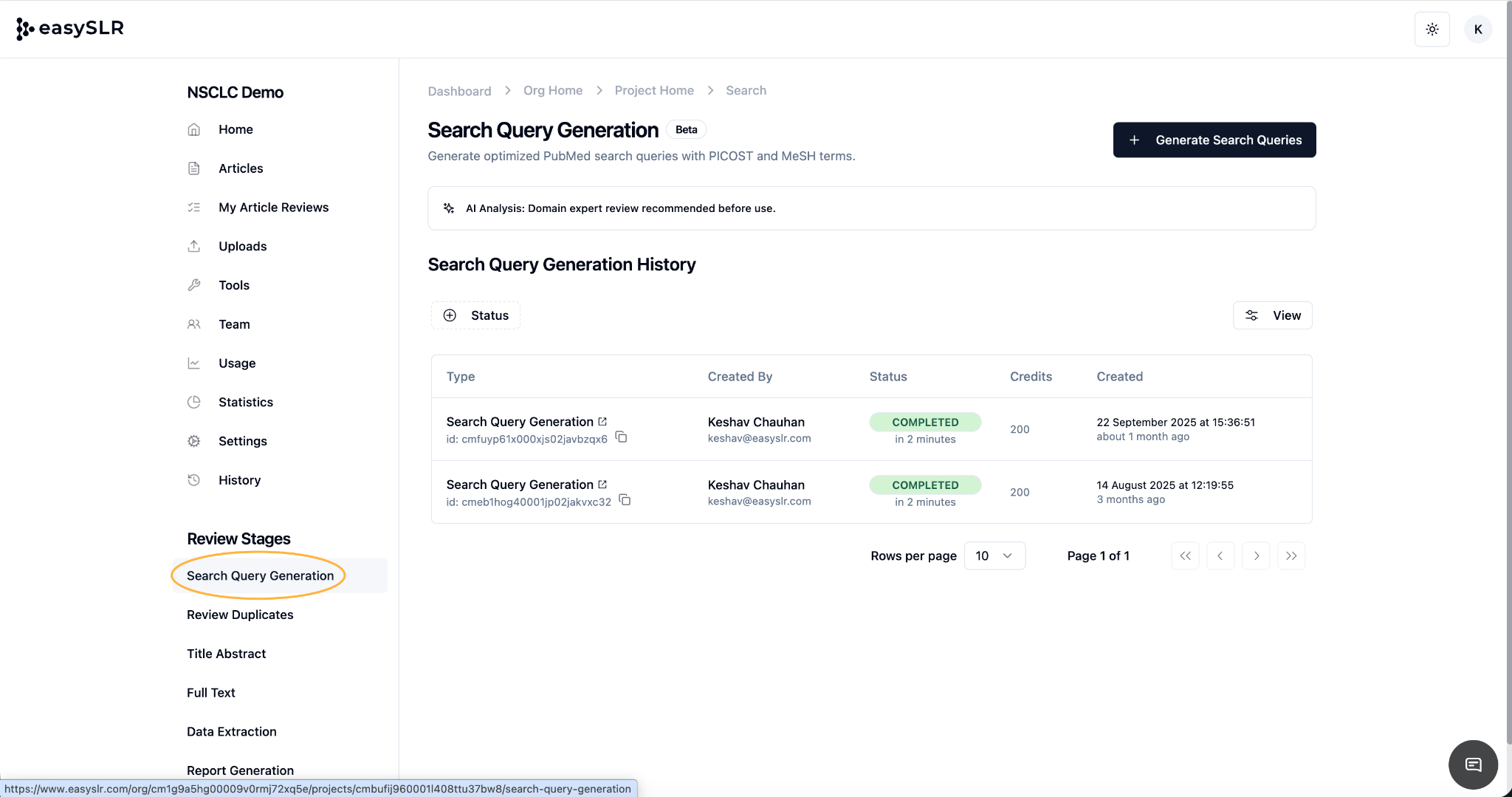Image resolution: width=1512 pixels, height=797 pixels.
Task: Open the Status filter
Action: pos(475,315)
